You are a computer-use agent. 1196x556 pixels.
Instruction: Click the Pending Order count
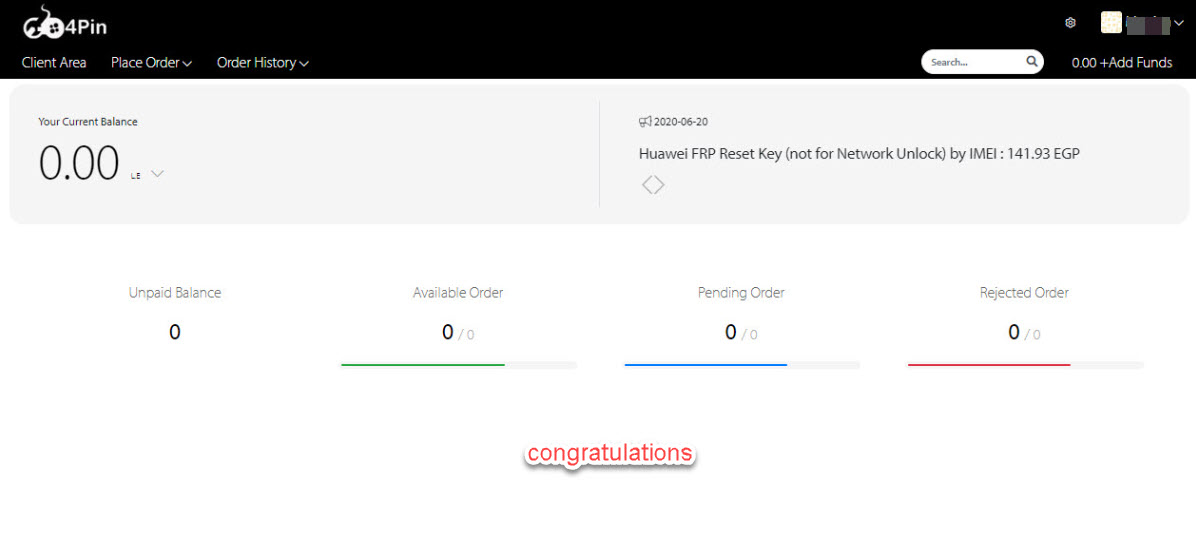731,332
